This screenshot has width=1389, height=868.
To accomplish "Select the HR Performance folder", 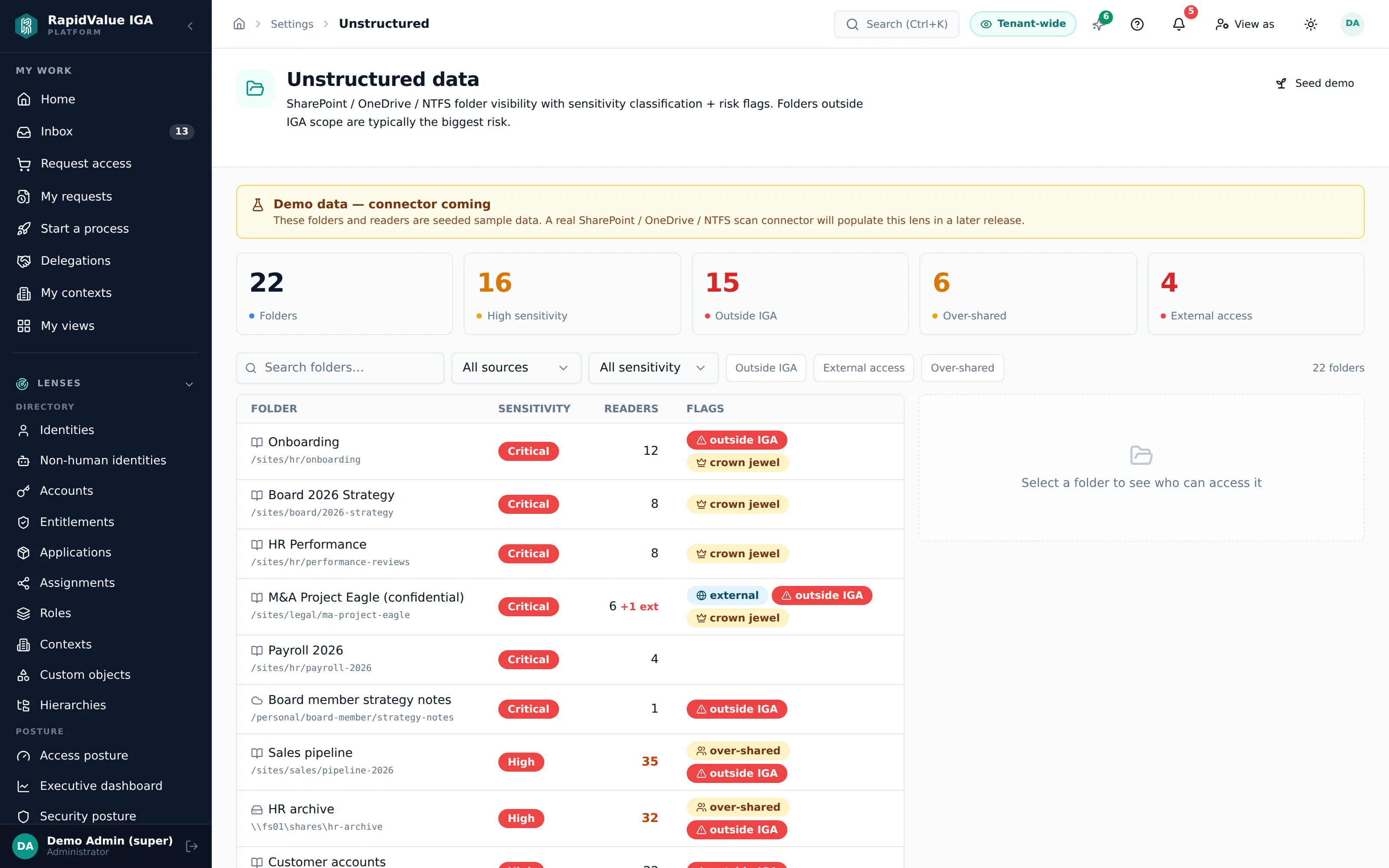I will (570, 553).
